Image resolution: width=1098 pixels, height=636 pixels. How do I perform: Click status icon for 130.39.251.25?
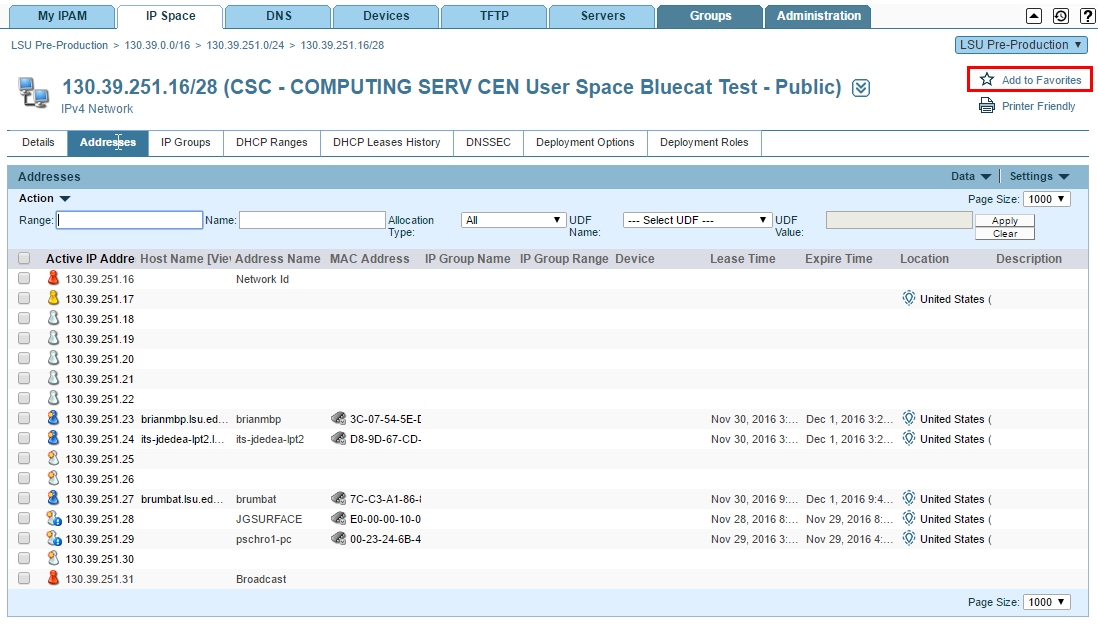tap(53, 458)
